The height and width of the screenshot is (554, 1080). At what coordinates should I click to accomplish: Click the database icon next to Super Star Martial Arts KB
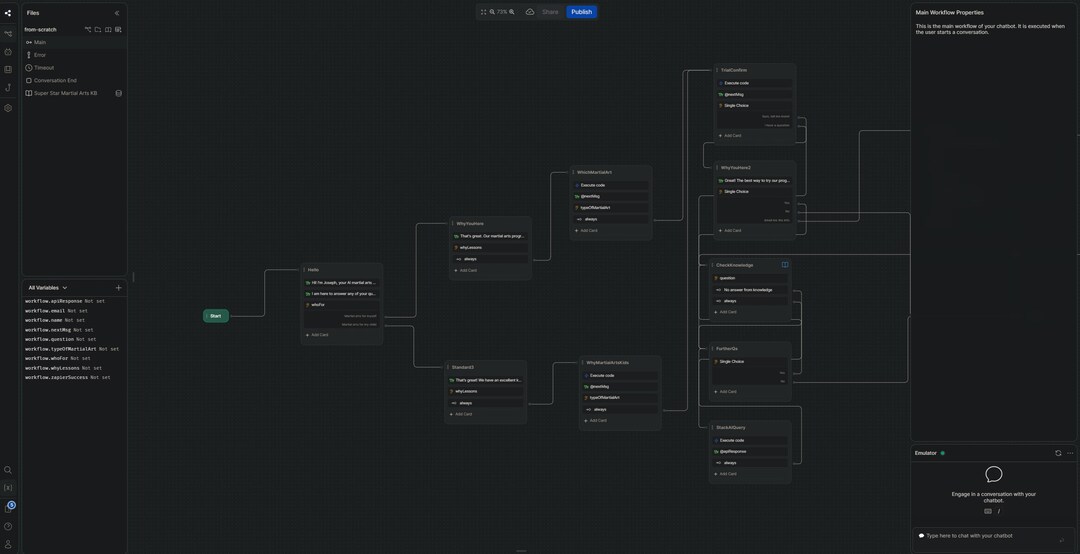coord(118,93)
